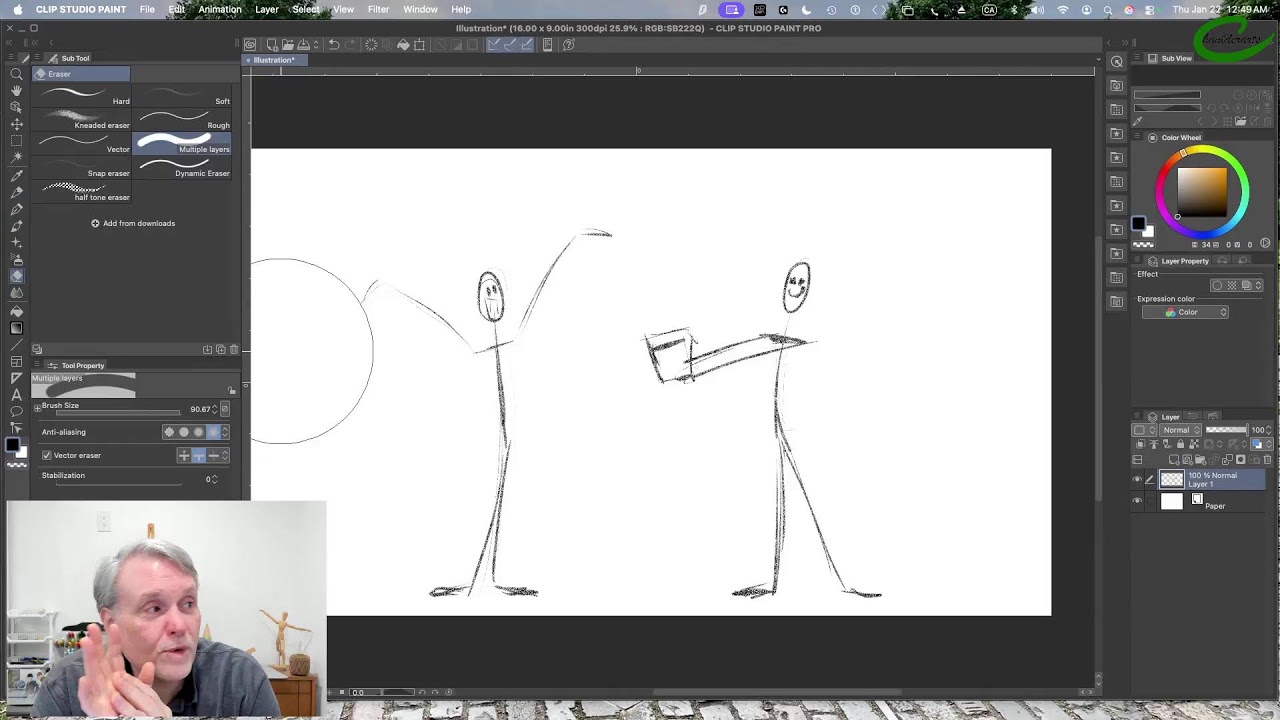Open the File menu
Screen dimensions: 1280x720
147,9
